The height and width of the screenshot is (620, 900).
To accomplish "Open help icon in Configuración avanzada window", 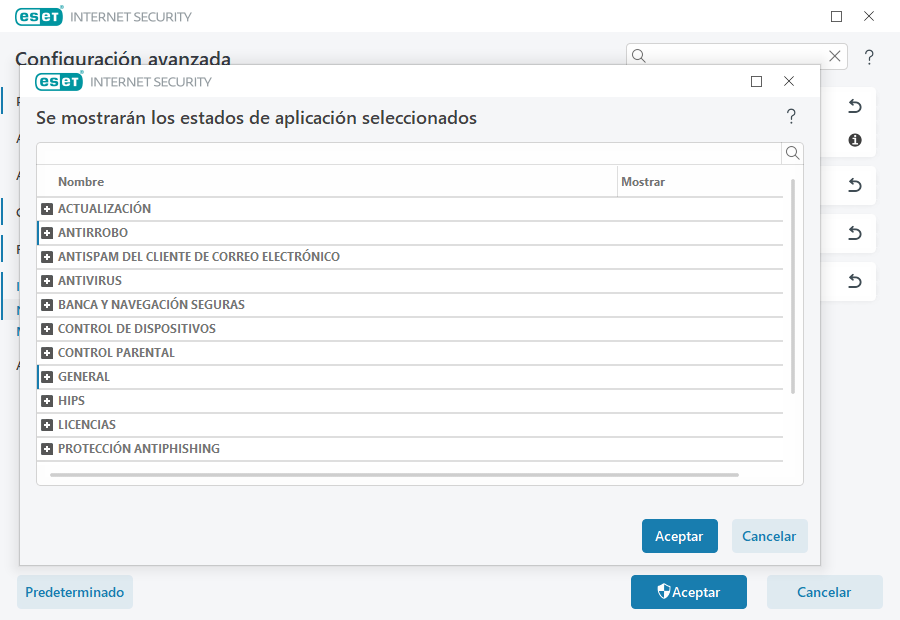I will pos(869,57).
